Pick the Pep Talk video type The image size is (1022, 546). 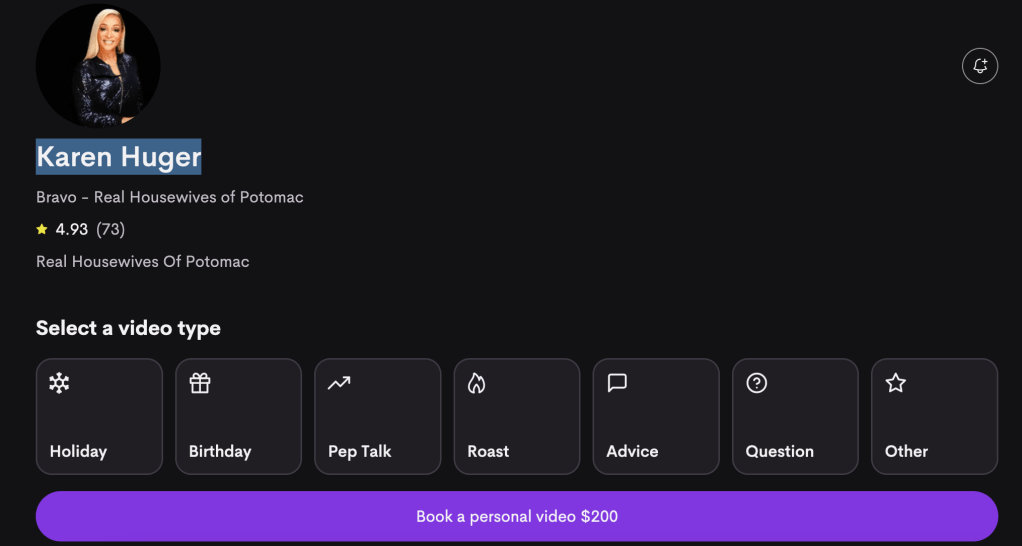tap(377, 416)
